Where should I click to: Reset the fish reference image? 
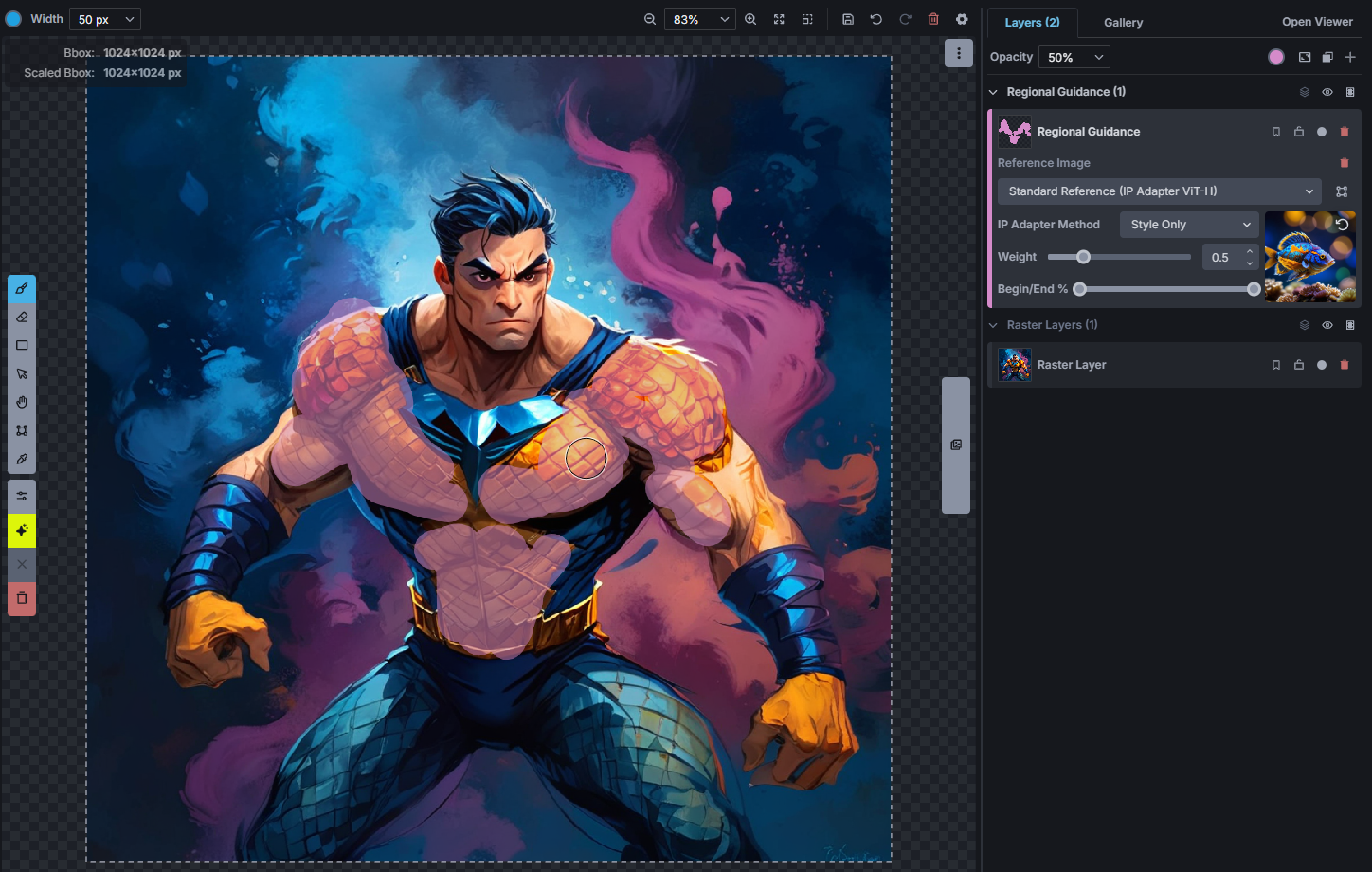pos(1343,225)
